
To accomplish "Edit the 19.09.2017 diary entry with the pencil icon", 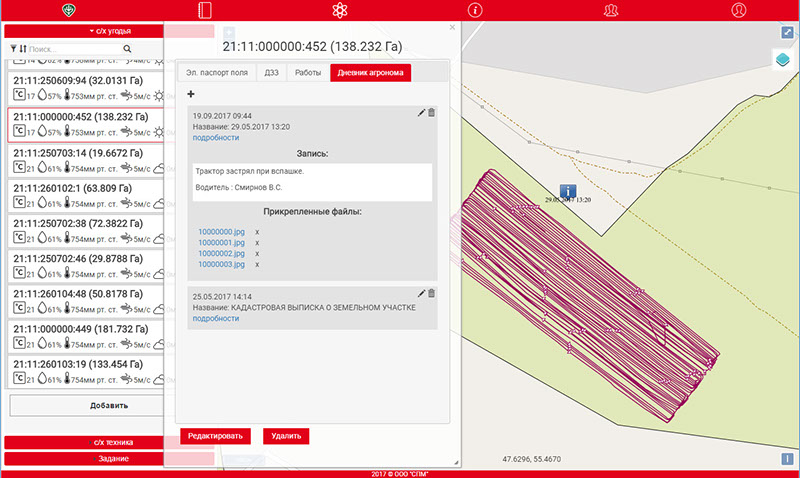I will [421, 113].
